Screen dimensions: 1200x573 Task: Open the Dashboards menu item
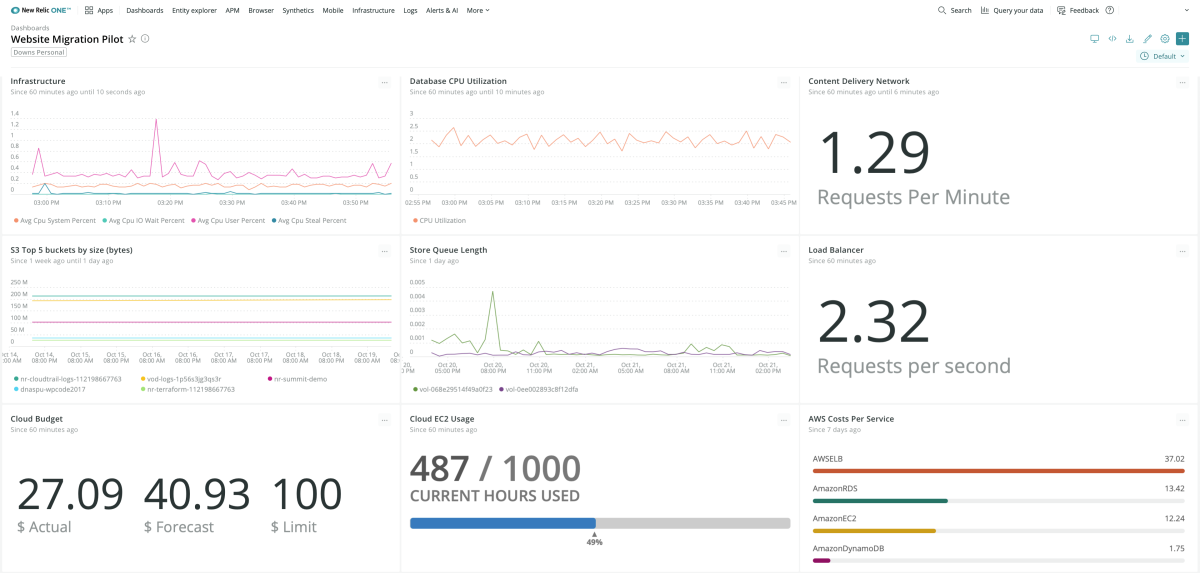145,10
